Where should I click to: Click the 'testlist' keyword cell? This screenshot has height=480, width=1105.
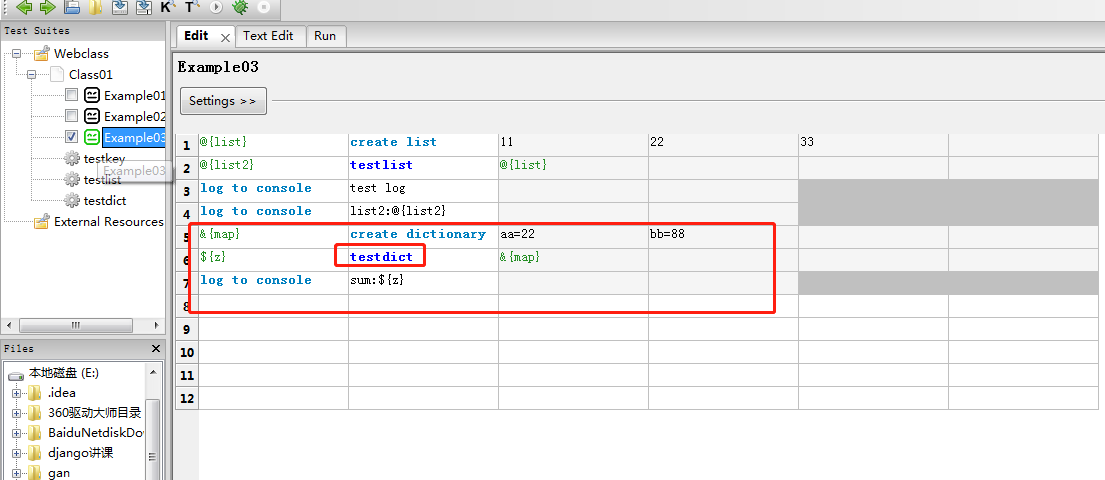click(424, 166)
